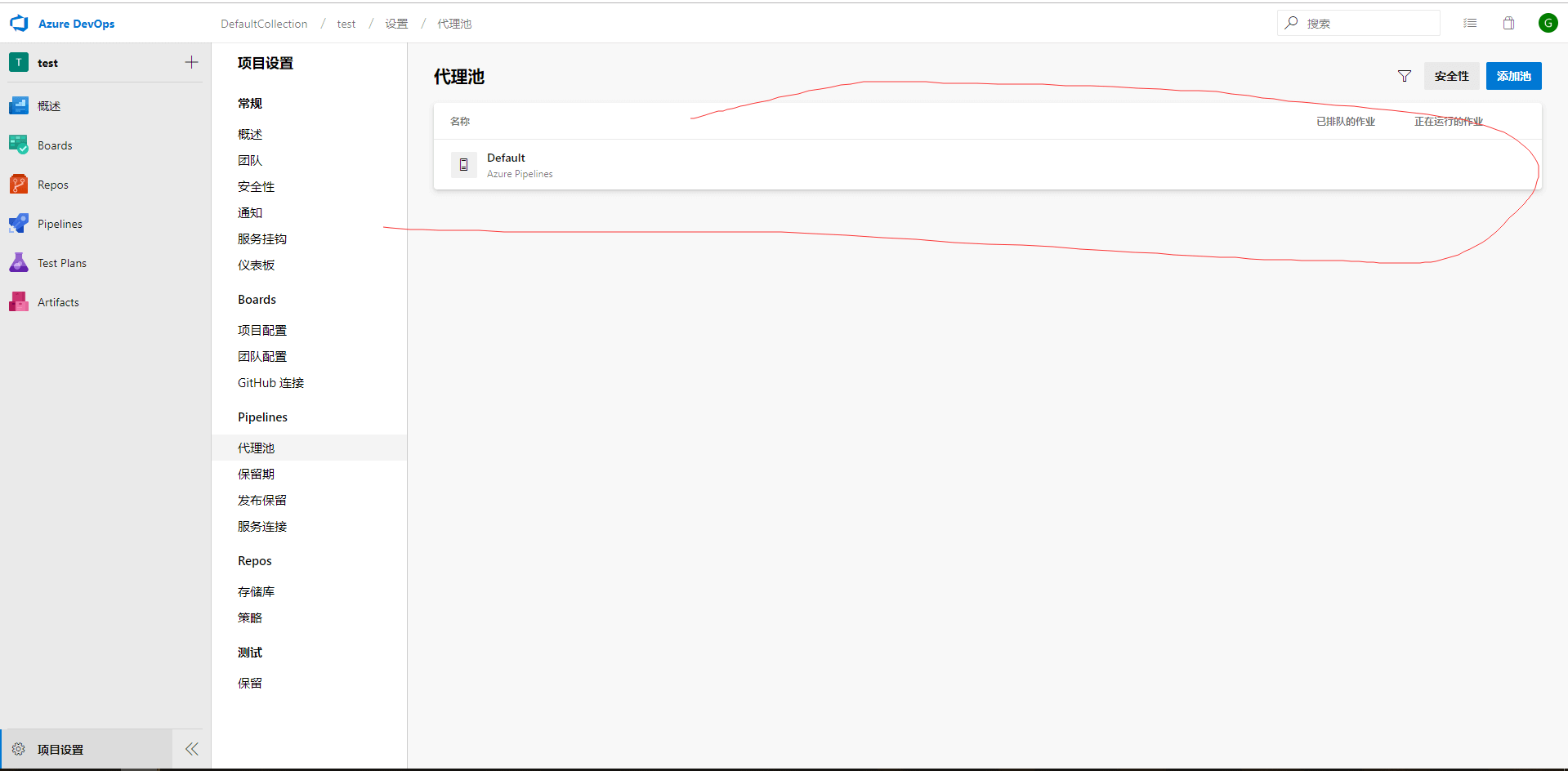
Task: Open the Pipelines hub icon
Action: coord(19,224)
